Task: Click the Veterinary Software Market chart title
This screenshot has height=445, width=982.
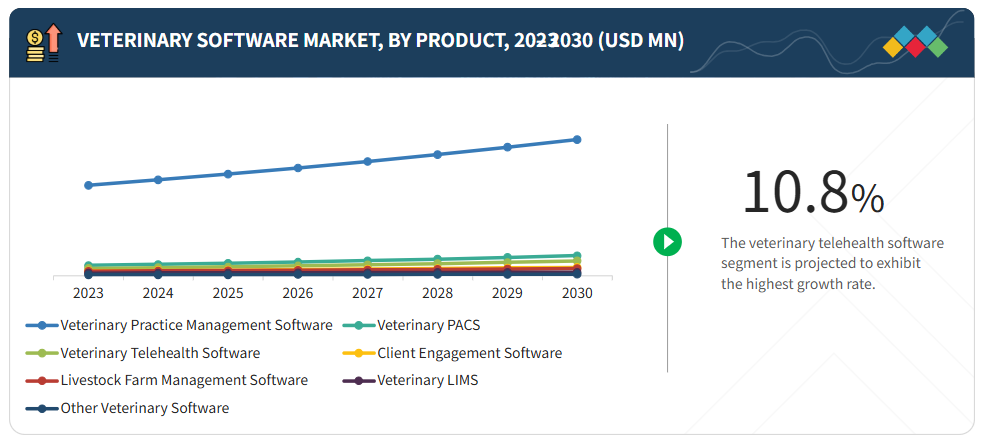Action: point(380,40)
